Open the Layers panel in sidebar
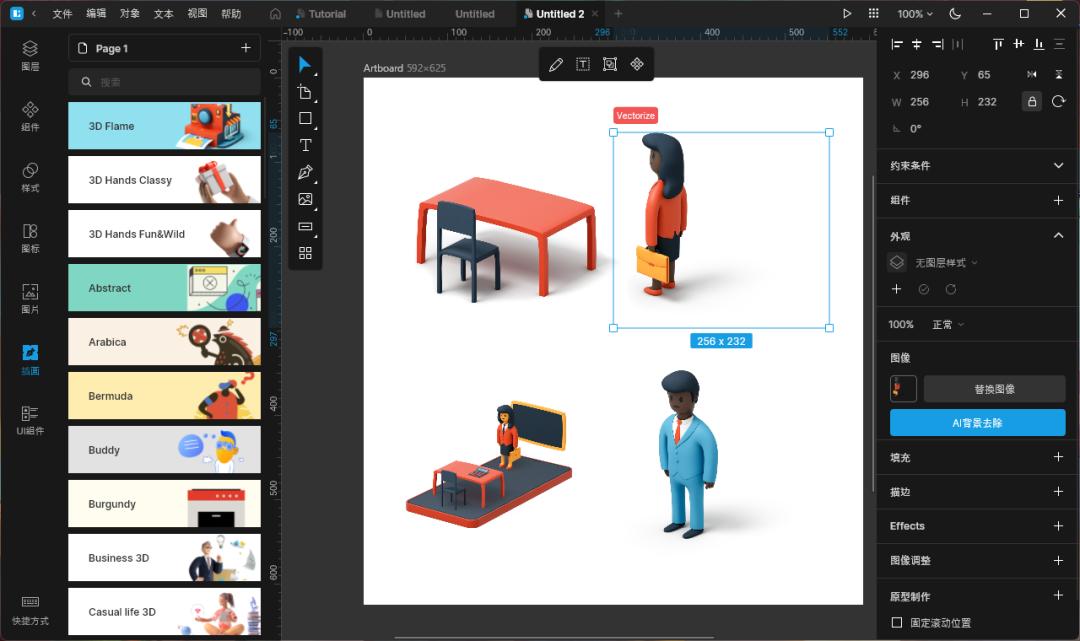Viewport: 1080px width, 641px height. click(x=30, y=55)
